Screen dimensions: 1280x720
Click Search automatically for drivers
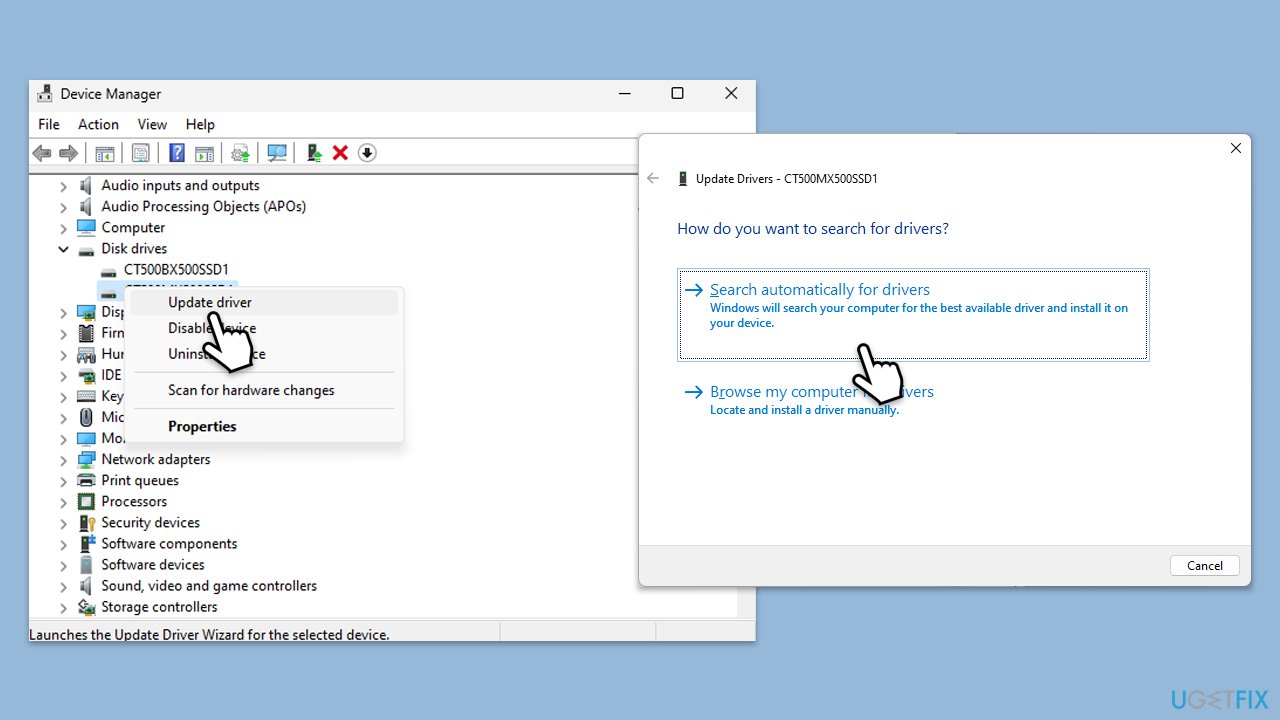pyautogui.click(x=912, y=314)
